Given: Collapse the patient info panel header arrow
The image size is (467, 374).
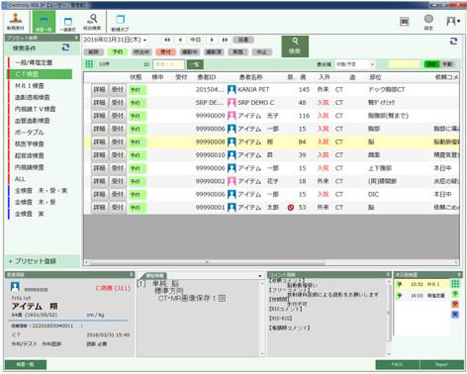Looking at the screenshot, I should tap(131, 275).
